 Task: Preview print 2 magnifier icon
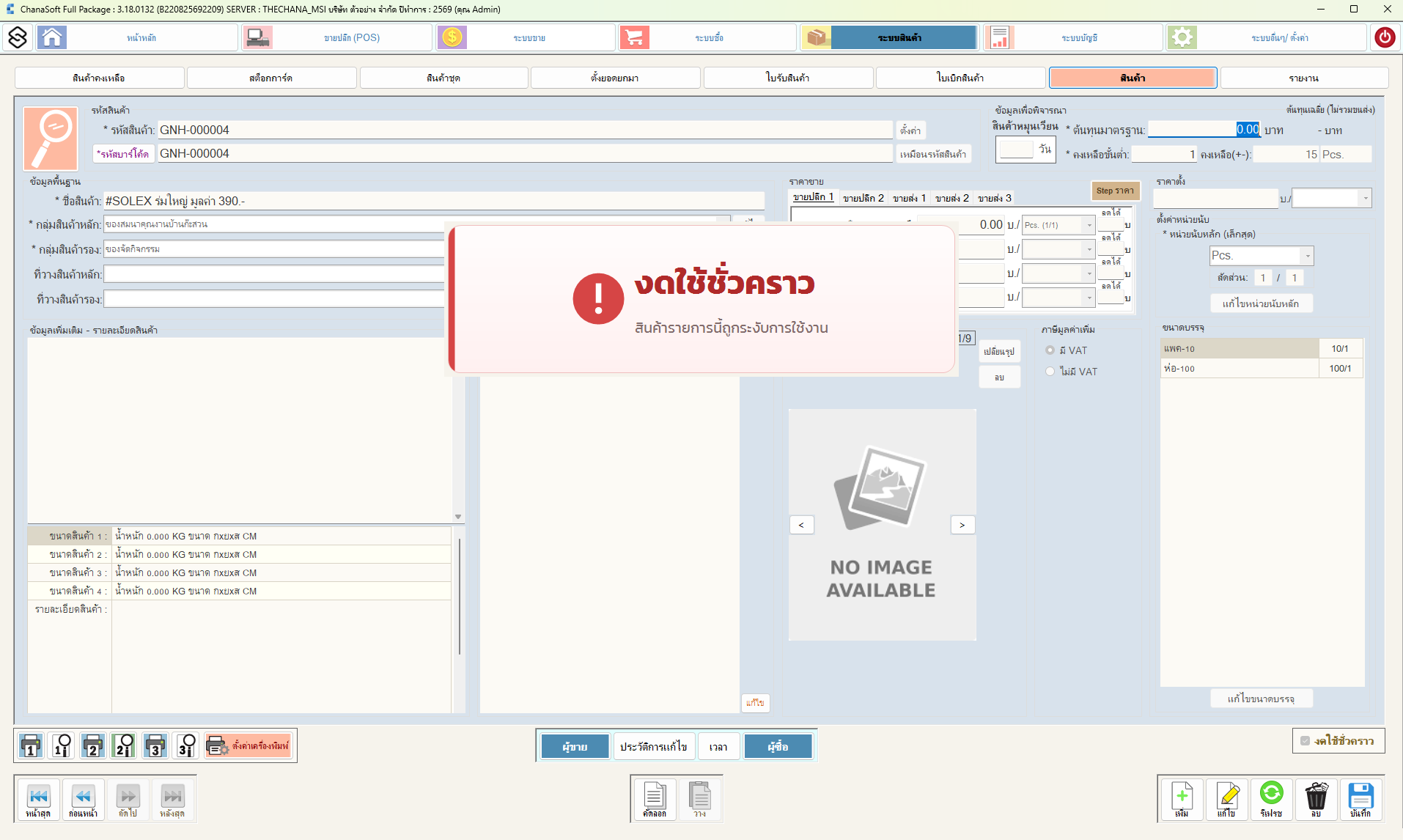point(124,745)
